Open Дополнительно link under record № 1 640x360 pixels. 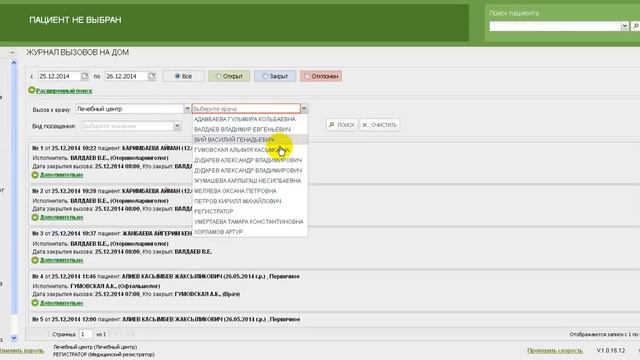(x=61, y=175)
